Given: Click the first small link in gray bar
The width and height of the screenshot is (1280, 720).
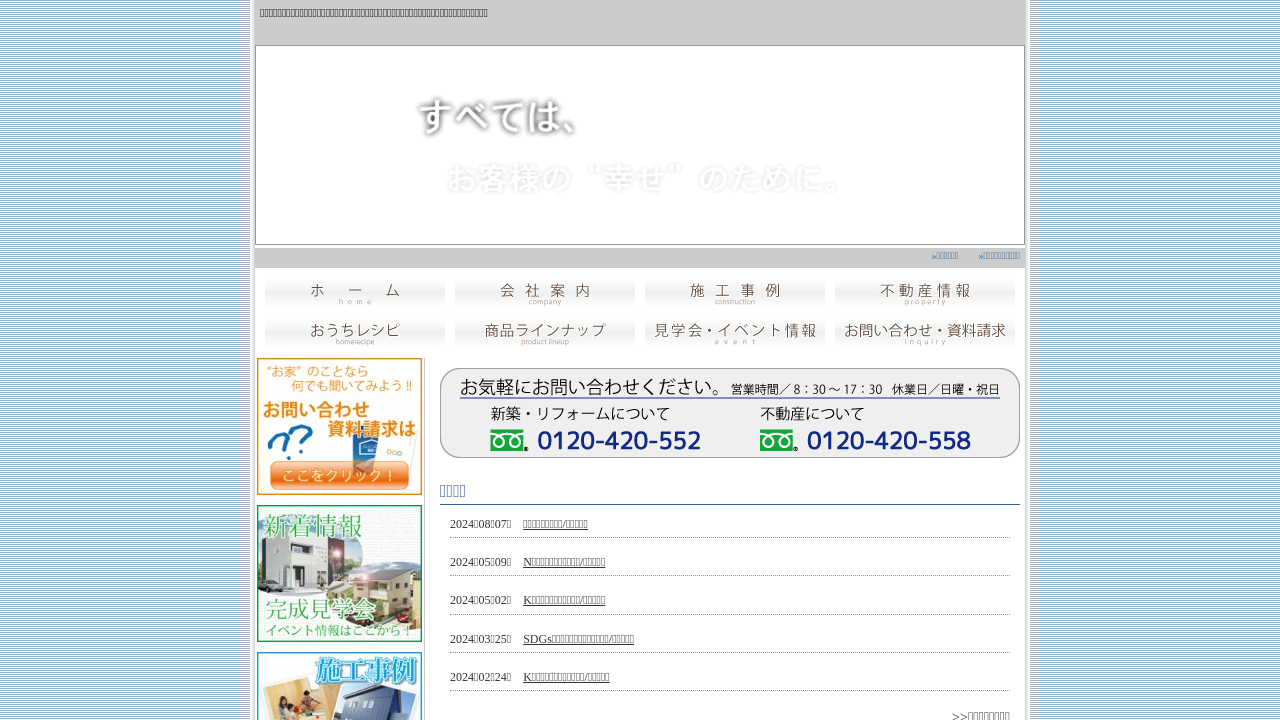Looking at the screenshot, I should (945, 256).
